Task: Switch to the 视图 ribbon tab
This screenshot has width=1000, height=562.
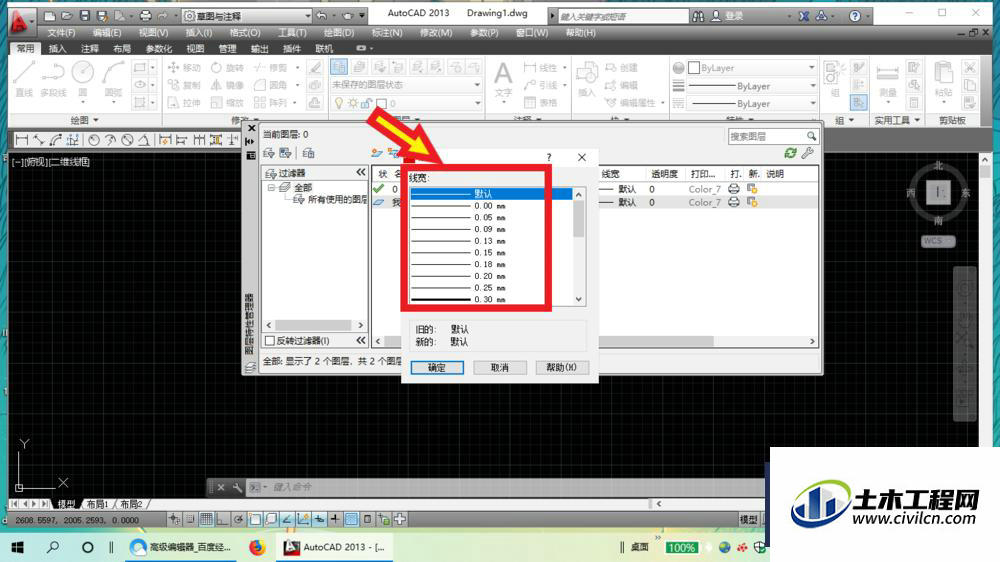Action: point(195,48)
